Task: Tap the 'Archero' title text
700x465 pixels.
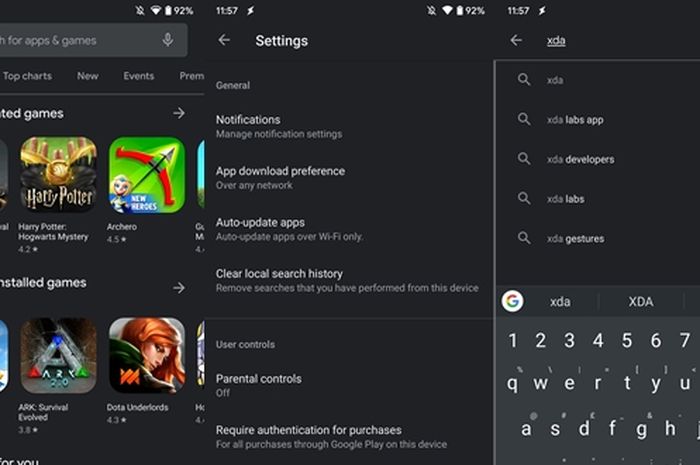Action: (x=121, y=227)
